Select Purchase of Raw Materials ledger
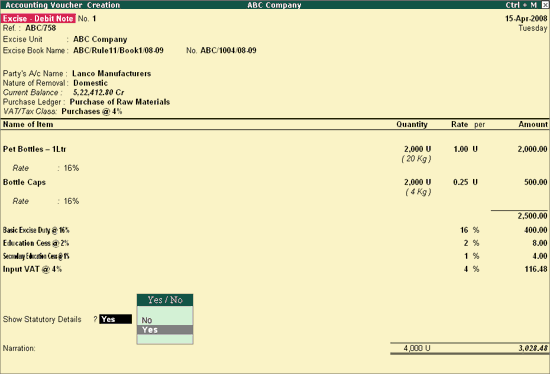Image resolution: width=550 pixels, height=374 pixels. pyautogui.click(x=120, y=102)
